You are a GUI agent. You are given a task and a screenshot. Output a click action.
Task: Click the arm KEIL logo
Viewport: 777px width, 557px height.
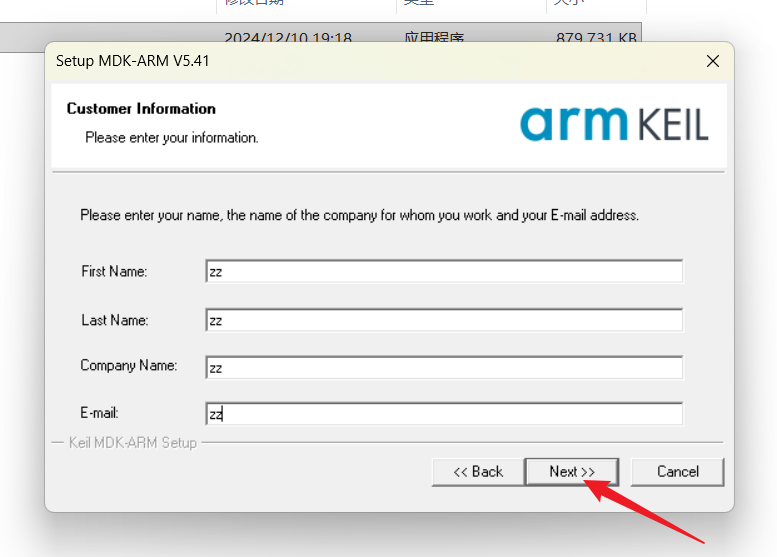614,124
